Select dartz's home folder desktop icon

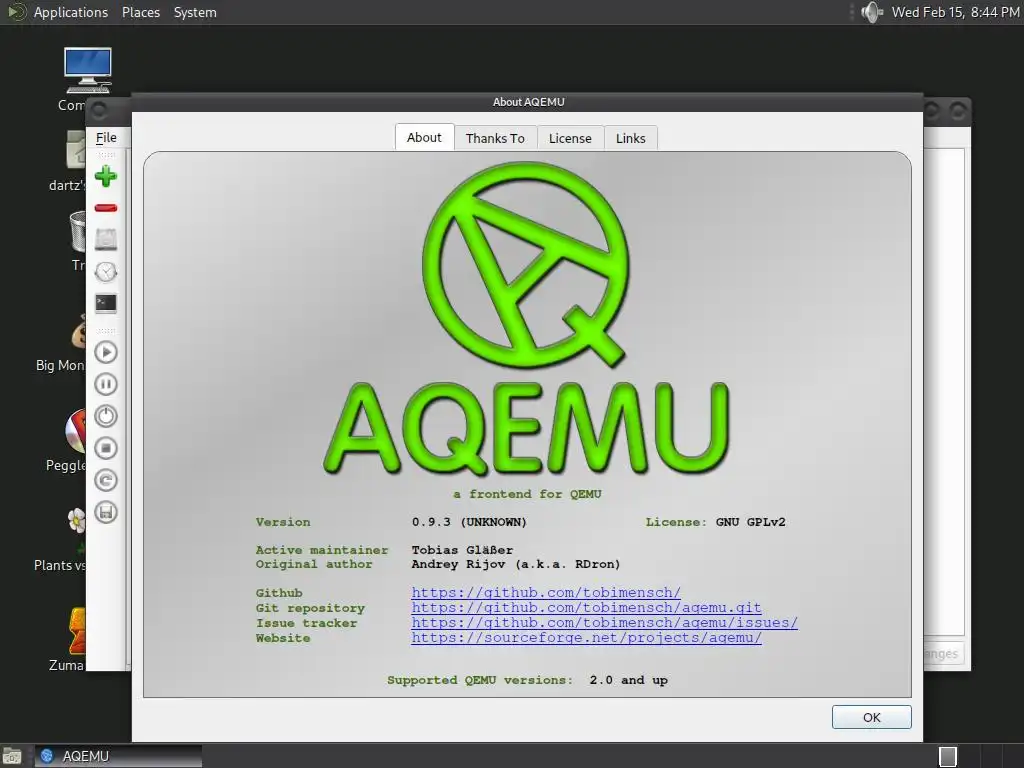pyautogui.click(x=76, y=150)
